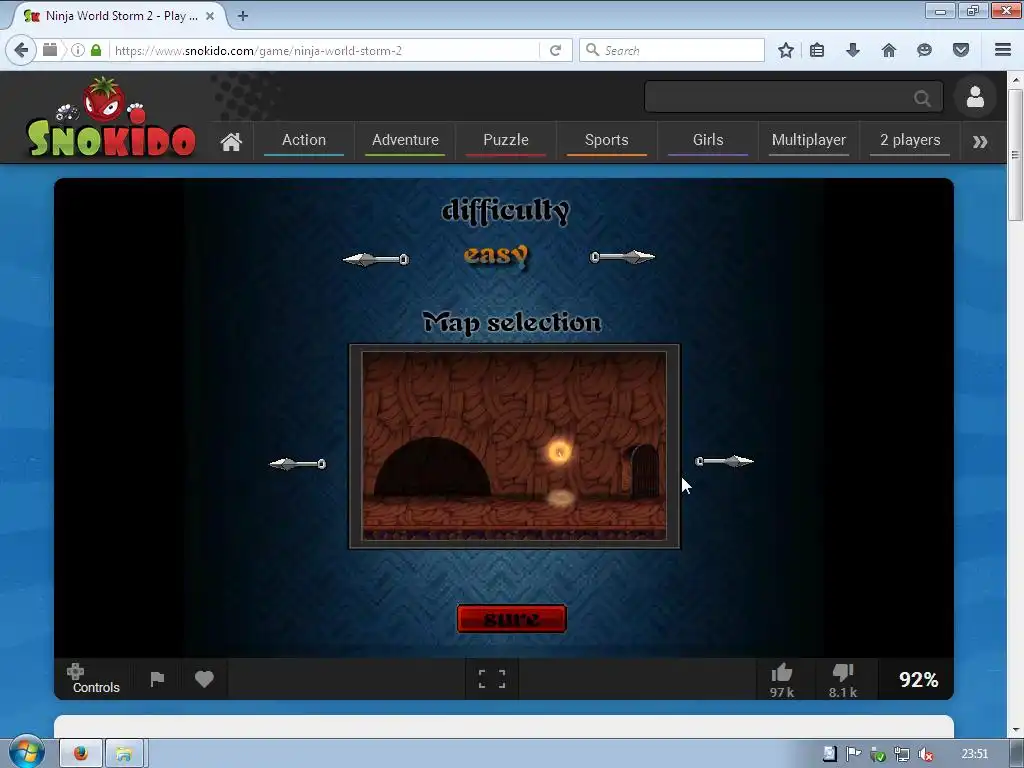Open the Windows Start menu

coord(26,754)
